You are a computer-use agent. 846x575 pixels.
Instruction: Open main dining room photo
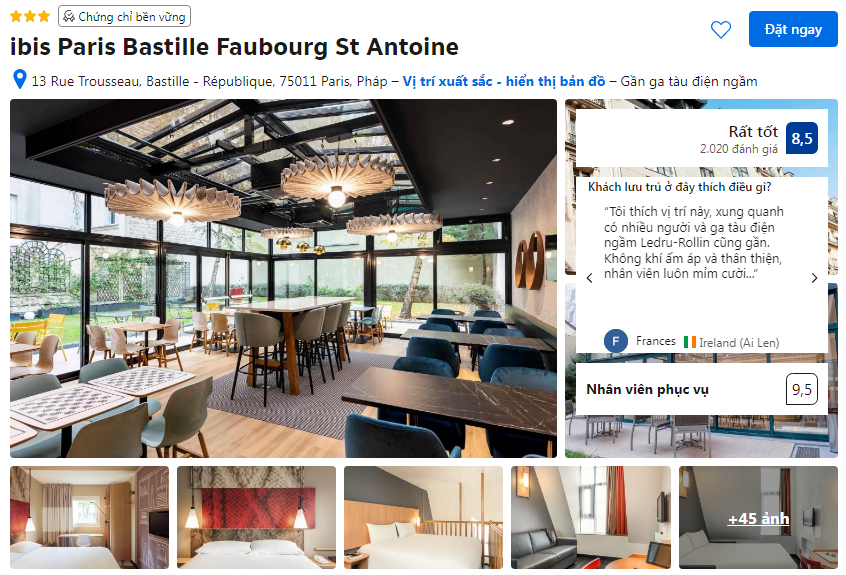tap(283, 278)
